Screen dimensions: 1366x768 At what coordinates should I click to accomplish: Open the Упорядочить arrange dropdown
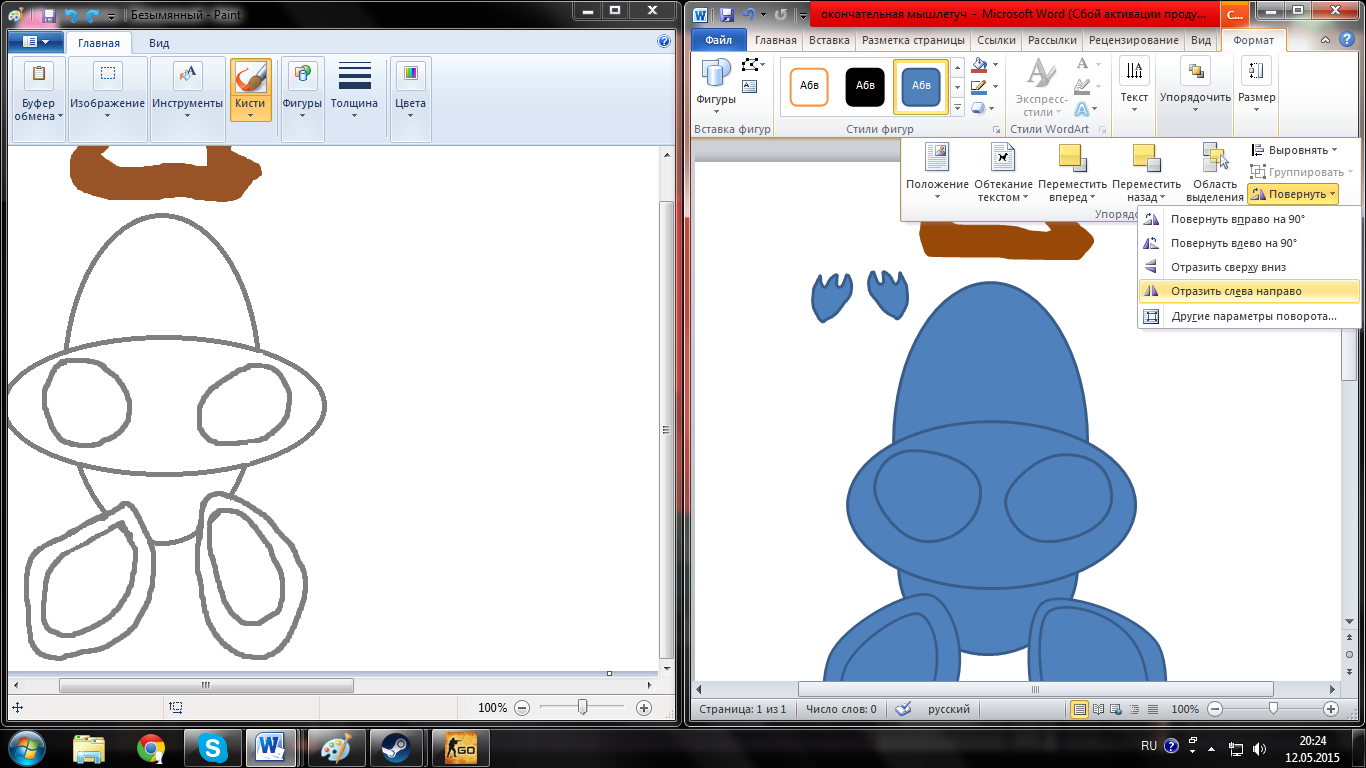tap(1195, 84)
